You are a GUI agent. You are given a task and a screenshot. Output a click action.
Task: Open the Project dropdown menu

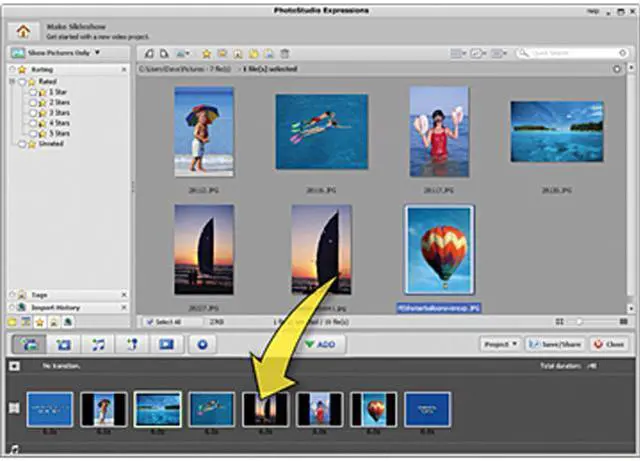500,344
